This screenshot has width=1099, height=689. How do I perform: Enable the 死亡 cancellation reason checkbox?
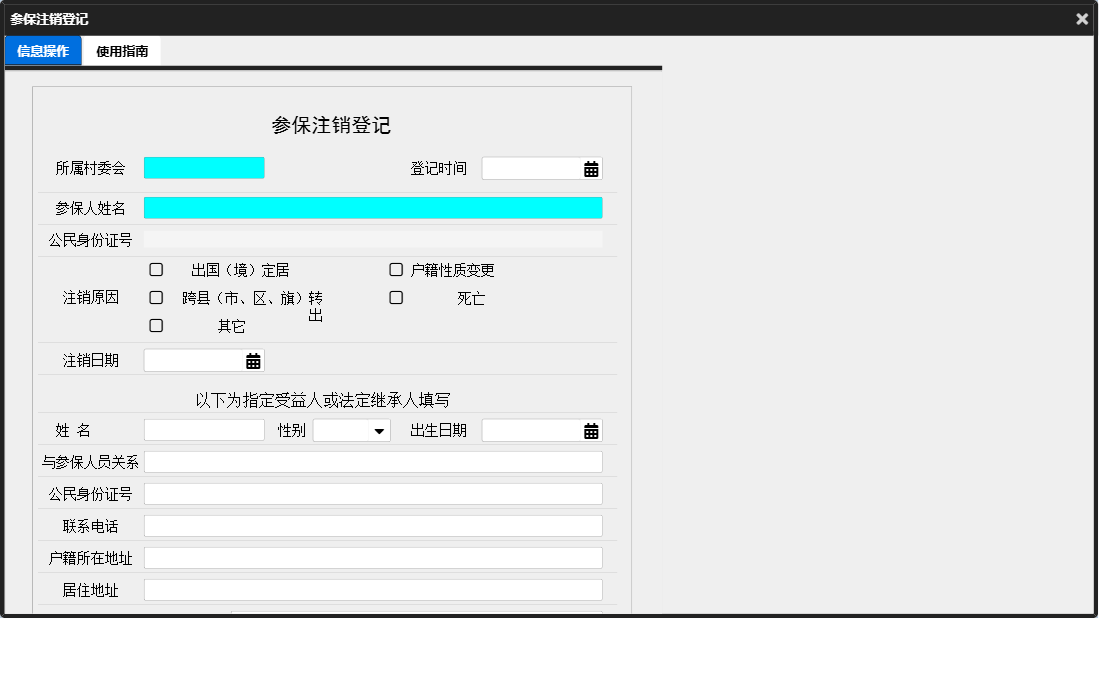click(396, 297)
